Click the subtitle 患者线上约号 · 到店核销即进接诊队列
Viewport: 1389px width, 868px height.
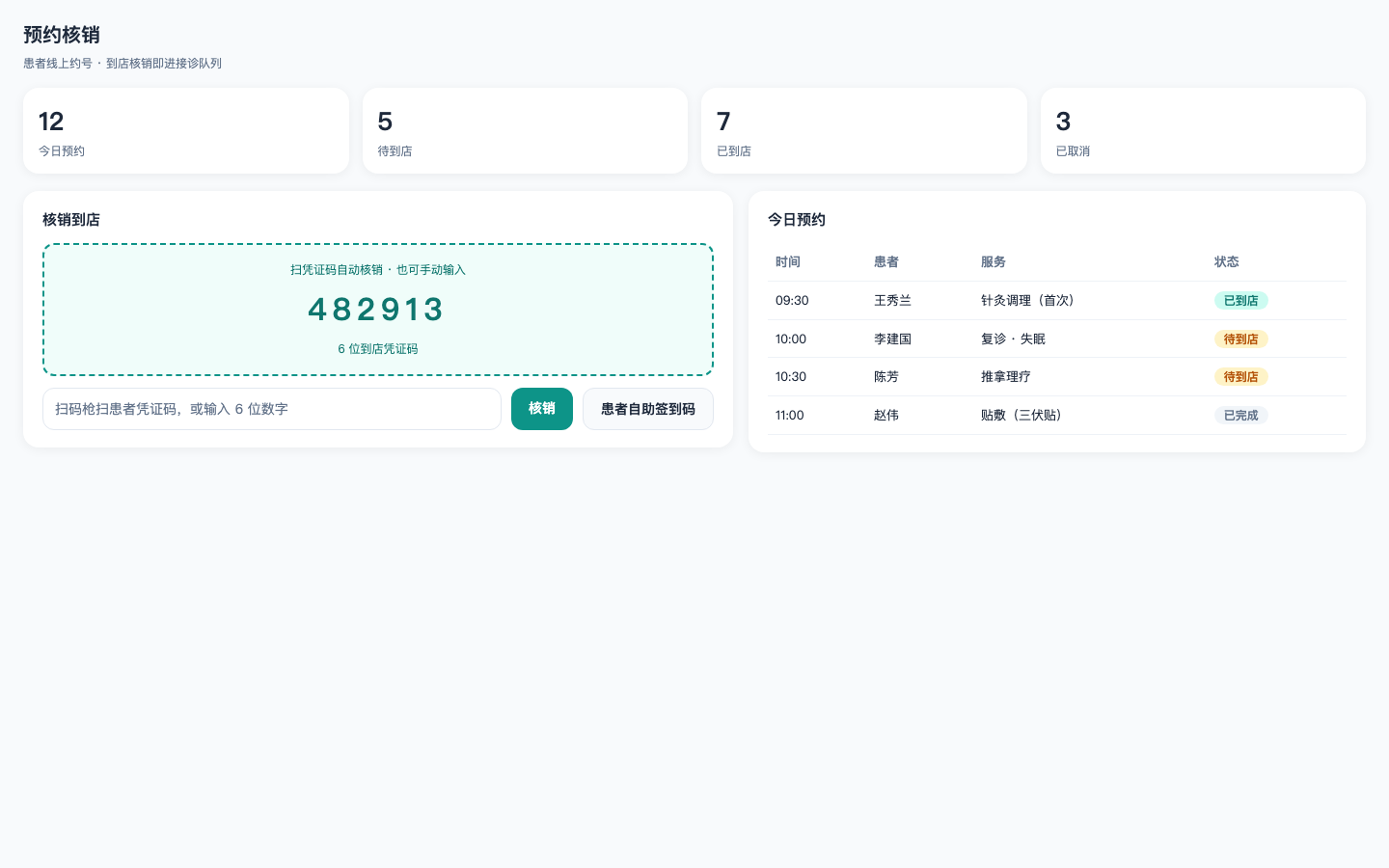click(123, 64)
